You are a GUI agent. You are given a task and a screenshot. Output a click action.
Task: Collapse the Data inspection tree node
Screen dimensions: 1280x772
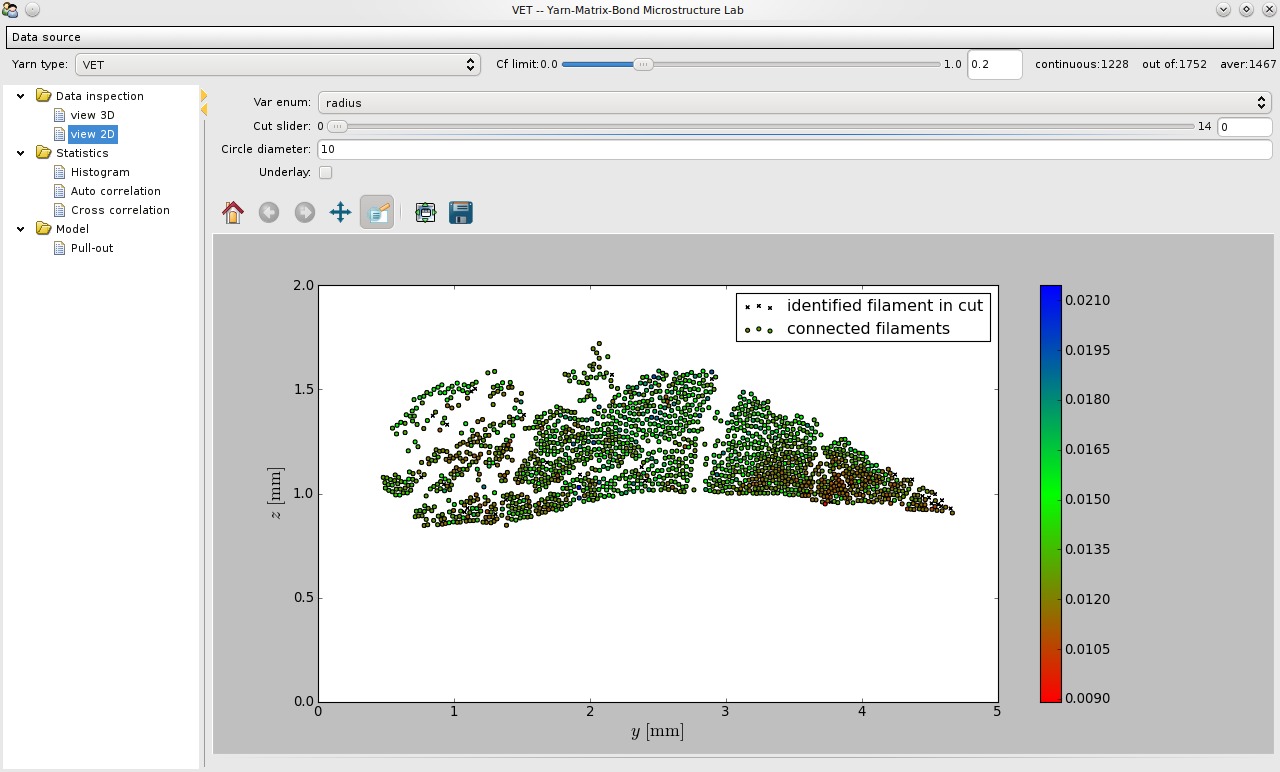(x=21, y=96)
